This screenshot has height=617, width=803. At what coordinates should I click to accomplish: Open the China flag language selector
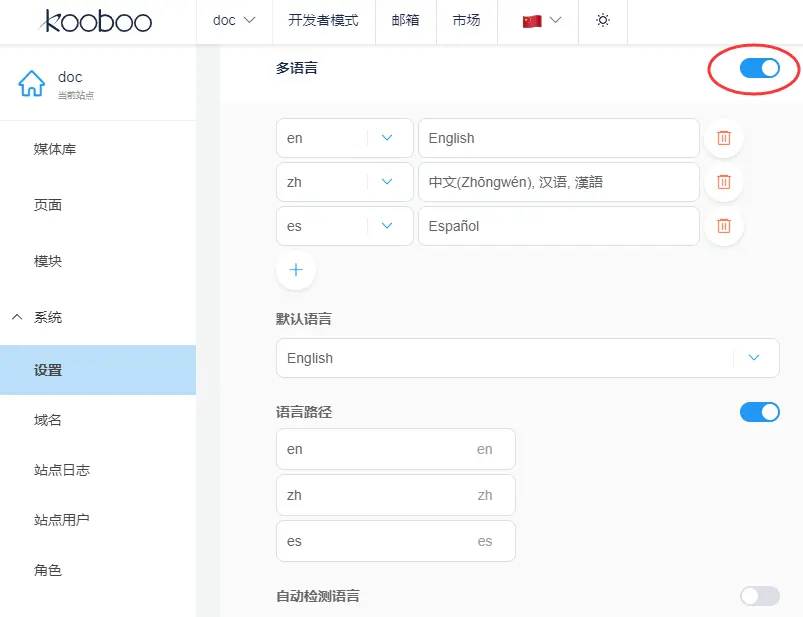[x=541, y=20]
